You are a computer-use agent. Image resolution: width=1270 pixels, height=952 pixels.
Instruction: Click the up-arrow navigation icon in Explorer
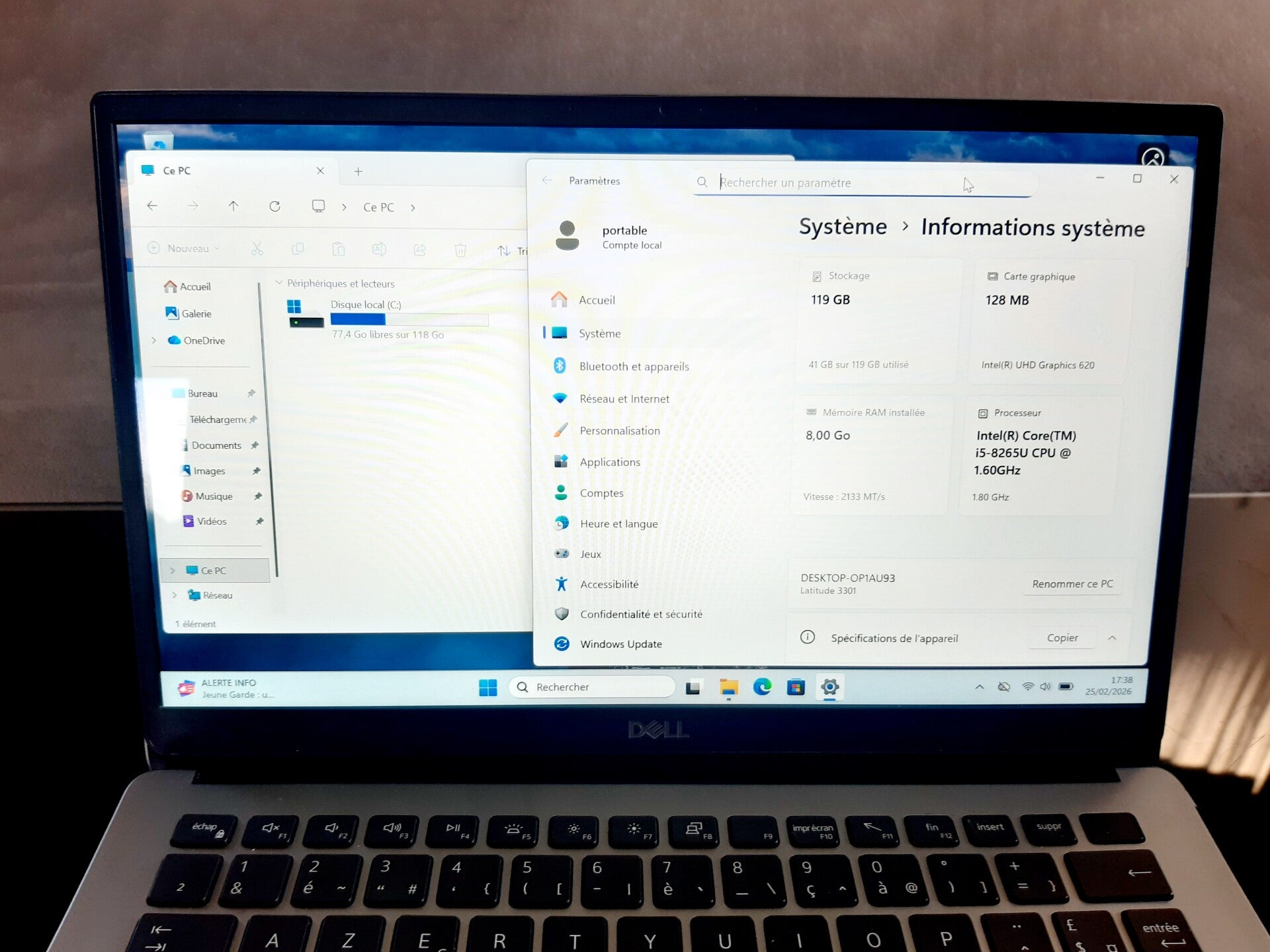(233, 206)
